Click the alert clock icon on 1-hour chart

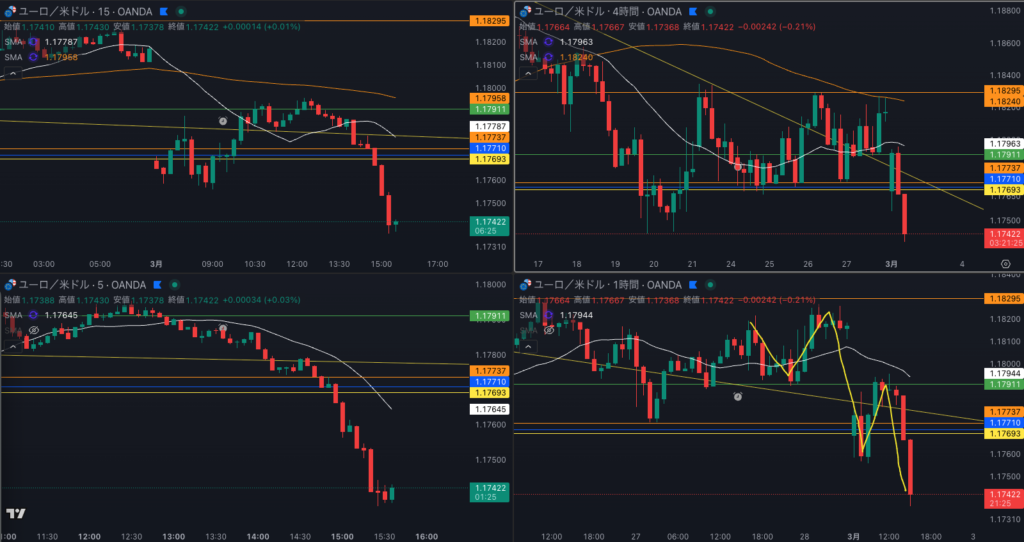pos(737,397)
